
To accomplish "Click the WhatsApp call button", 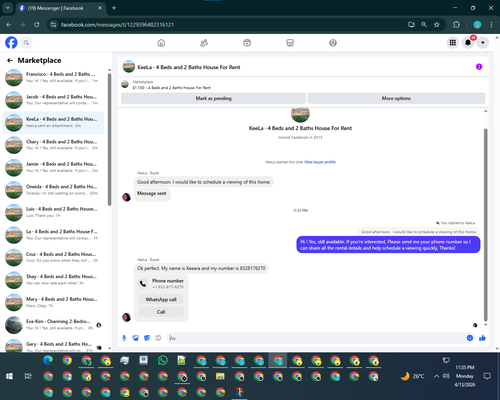I will click(161, 299).
